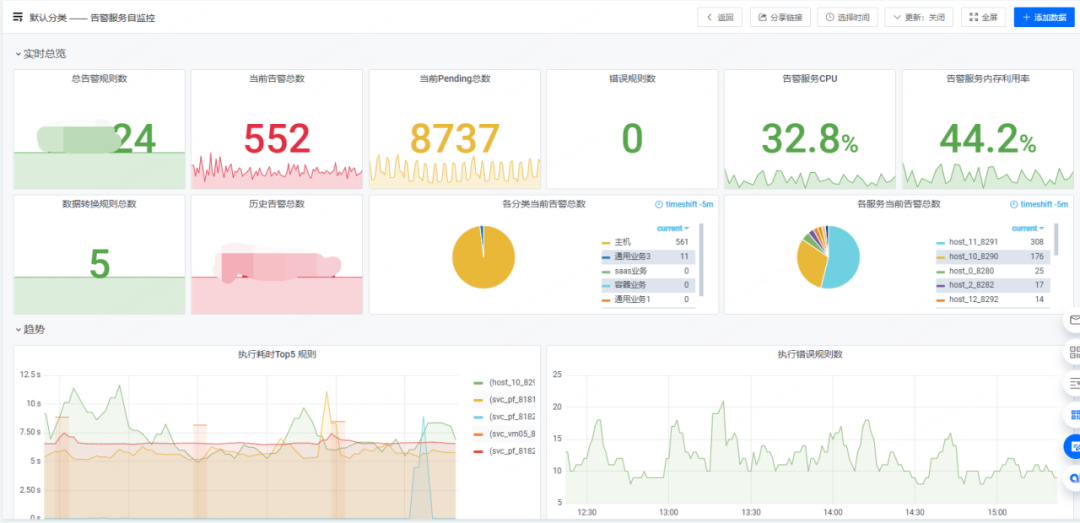Click the clock icon beside 各分类 timeshift
Viewport: 1080px width, 523px height.
[658, 205]
